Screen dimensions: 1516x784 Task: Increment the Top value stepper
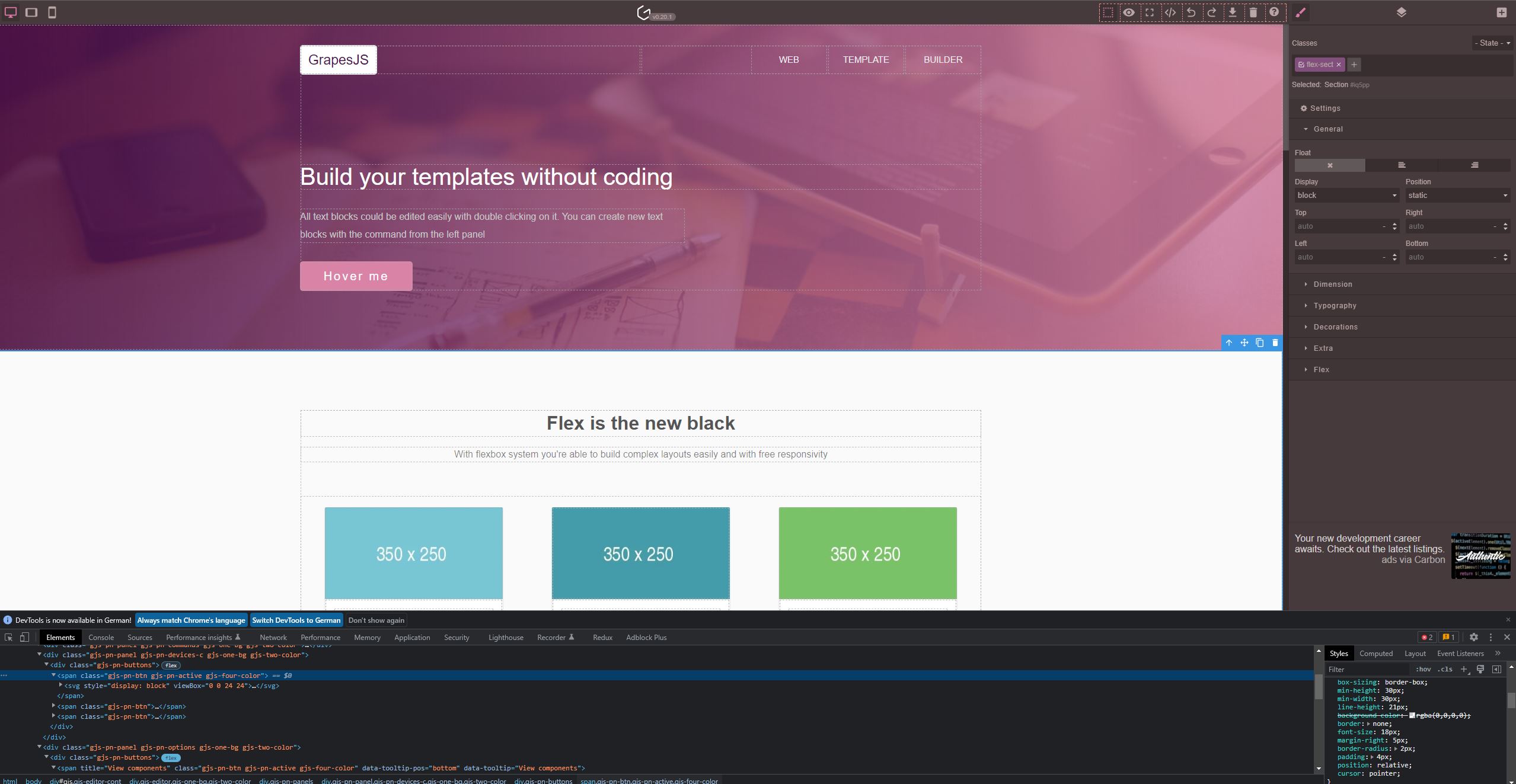tap(1394, 224)
